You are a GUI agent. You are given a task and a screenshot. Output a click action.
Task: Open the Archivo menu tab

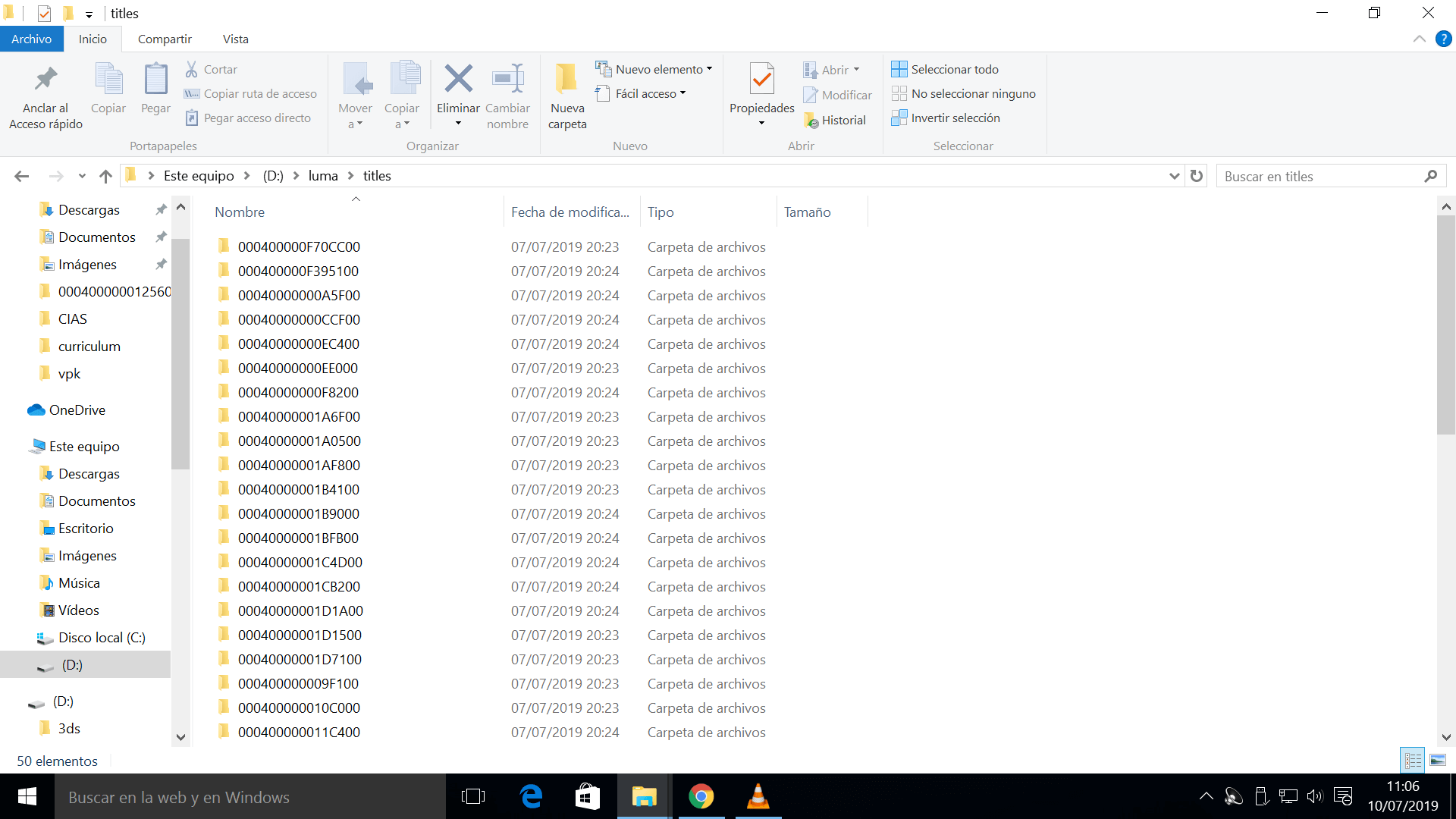click(31, 39)
